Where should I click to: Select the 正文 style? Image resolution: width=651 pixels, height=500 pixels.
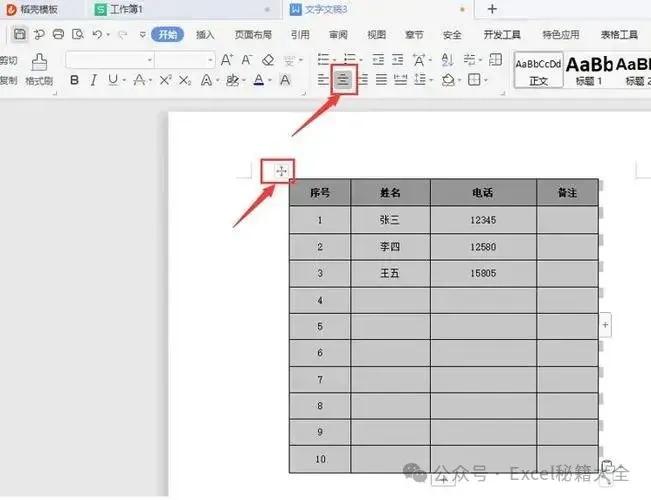[538, 70]
